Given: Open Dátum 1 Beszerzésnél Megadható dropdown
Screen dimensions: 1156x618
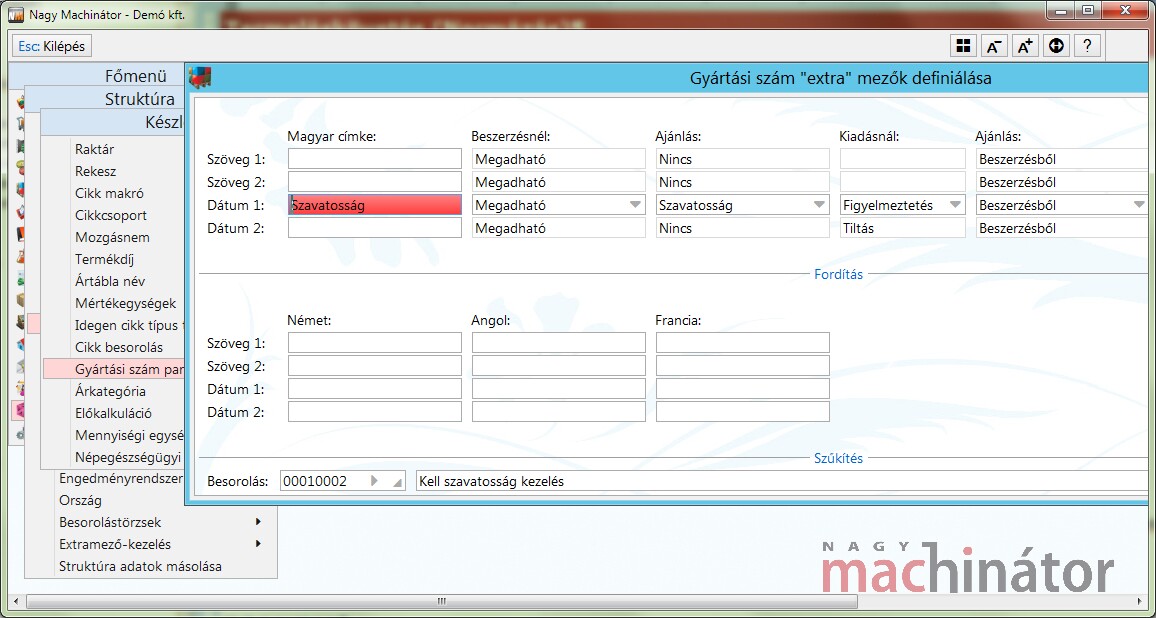Looking at the screenshot, I should [636, 205].
